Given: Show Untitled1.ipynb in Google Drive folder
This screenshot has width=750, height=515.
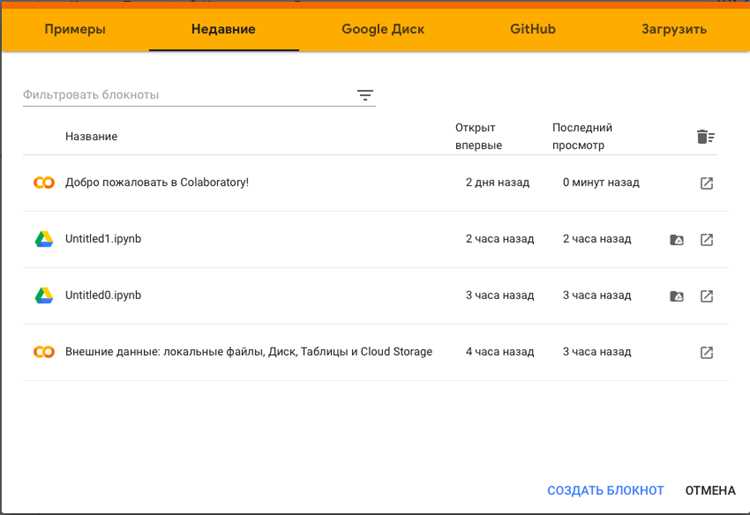Looking at the screenshot, I should (676, 240).
